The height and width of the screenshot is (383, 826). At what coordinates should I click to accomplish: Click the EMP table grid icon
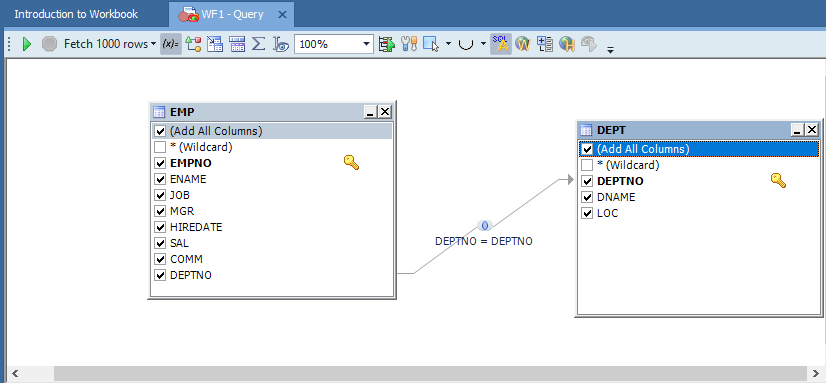pyautogui.click(x=159, y=112)
